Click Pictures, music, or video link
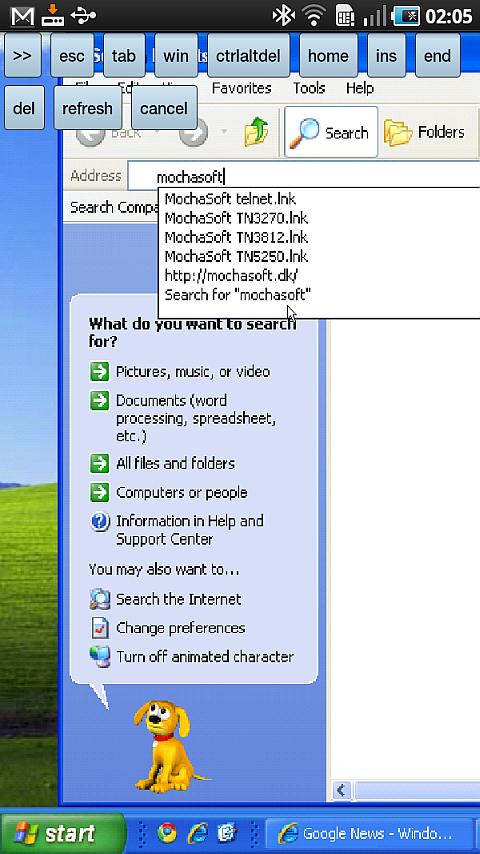The image size is (480, 854). (x=193, y=372)
